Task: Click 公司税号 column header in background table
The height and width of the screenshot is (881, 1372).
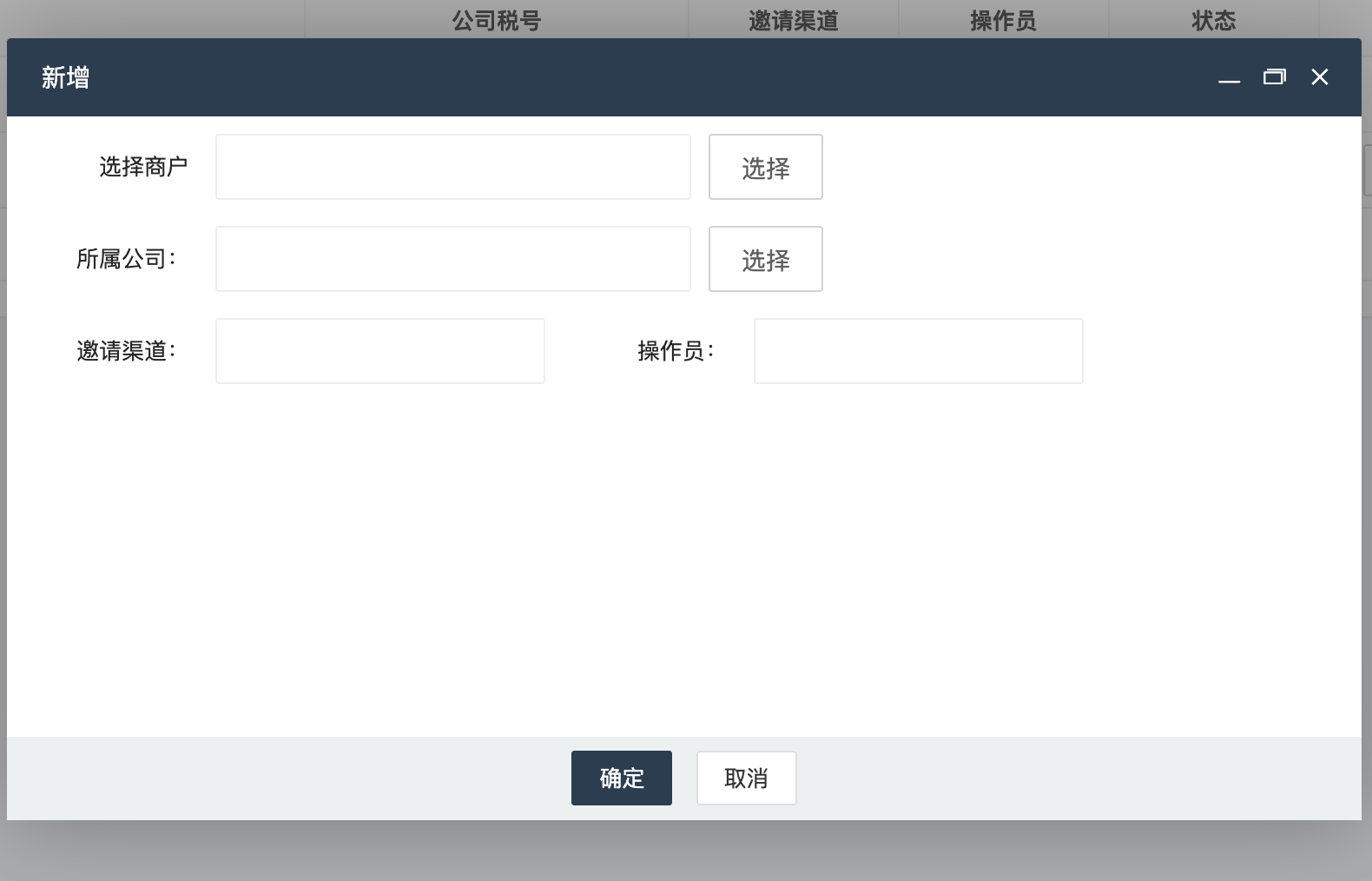Action: click(x=497, y=20)
